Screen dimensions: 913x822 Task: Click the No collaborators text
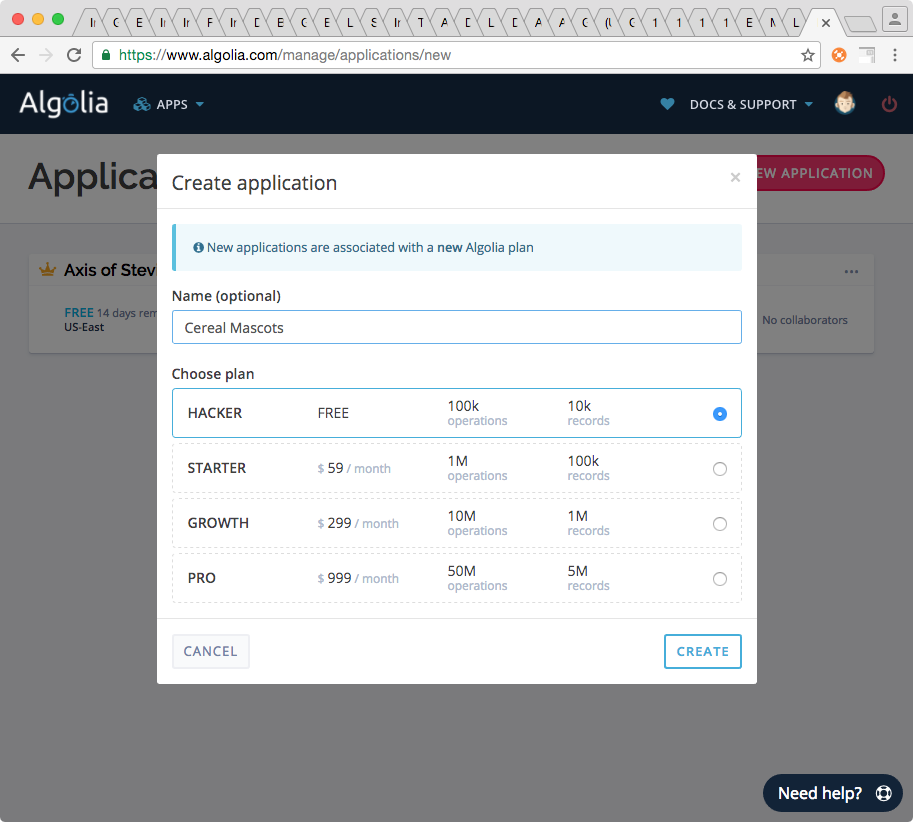coord(805,320)
